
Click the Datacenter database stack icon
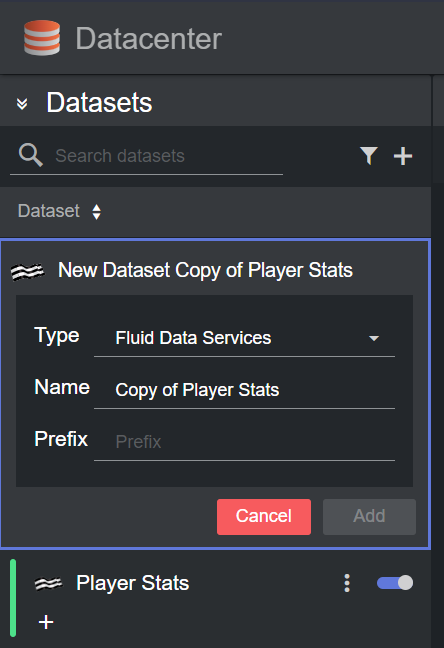click(42, 38)
